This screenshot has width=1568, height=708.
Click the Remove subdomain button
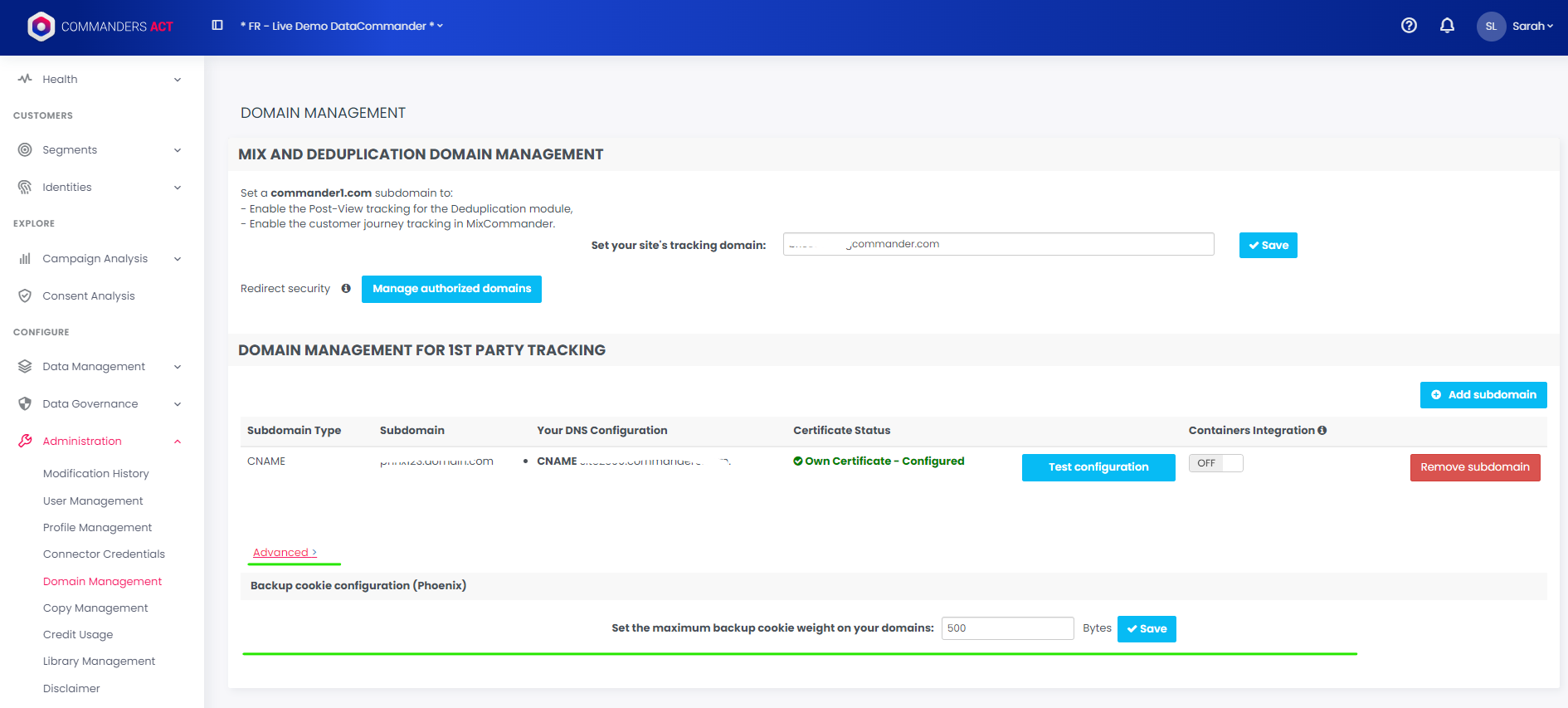click(x=1474, y=467)
